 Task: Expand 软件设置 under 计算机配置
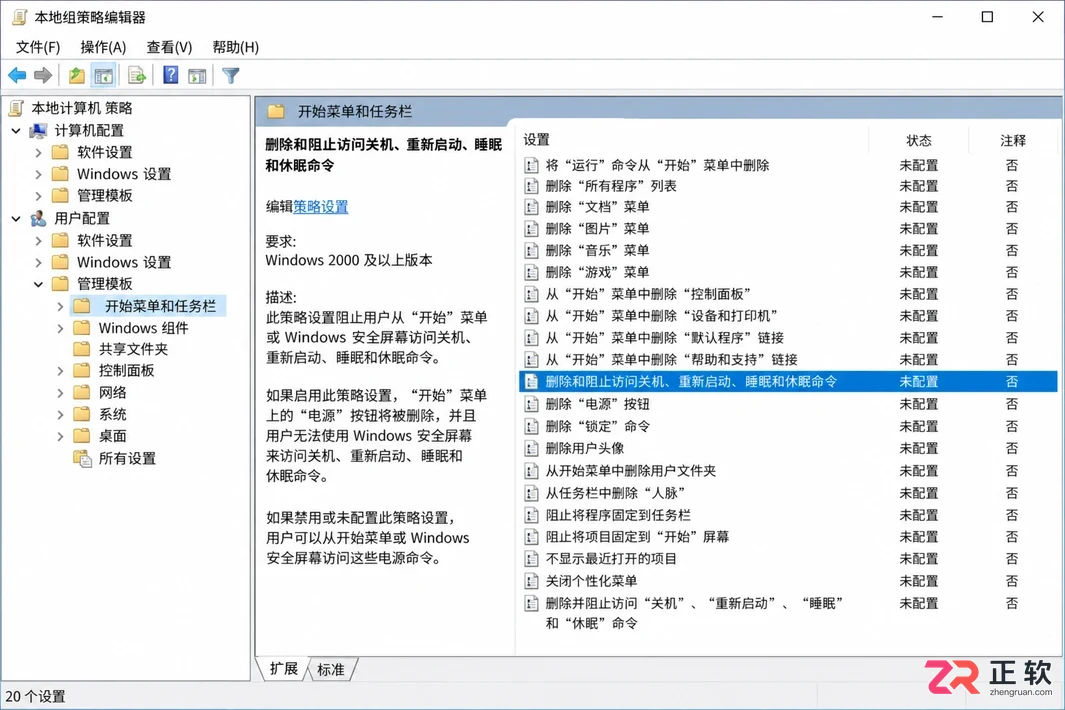pos(39,152)
